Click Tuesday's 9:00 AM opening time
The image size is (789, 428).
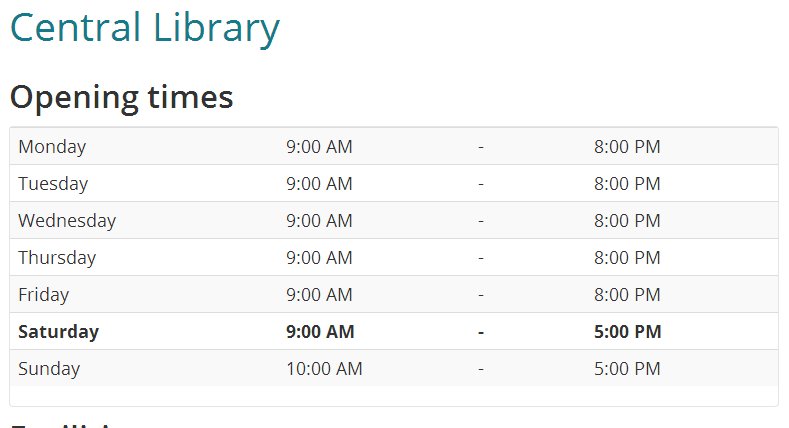pyautogui.click(x=319, y=184)
